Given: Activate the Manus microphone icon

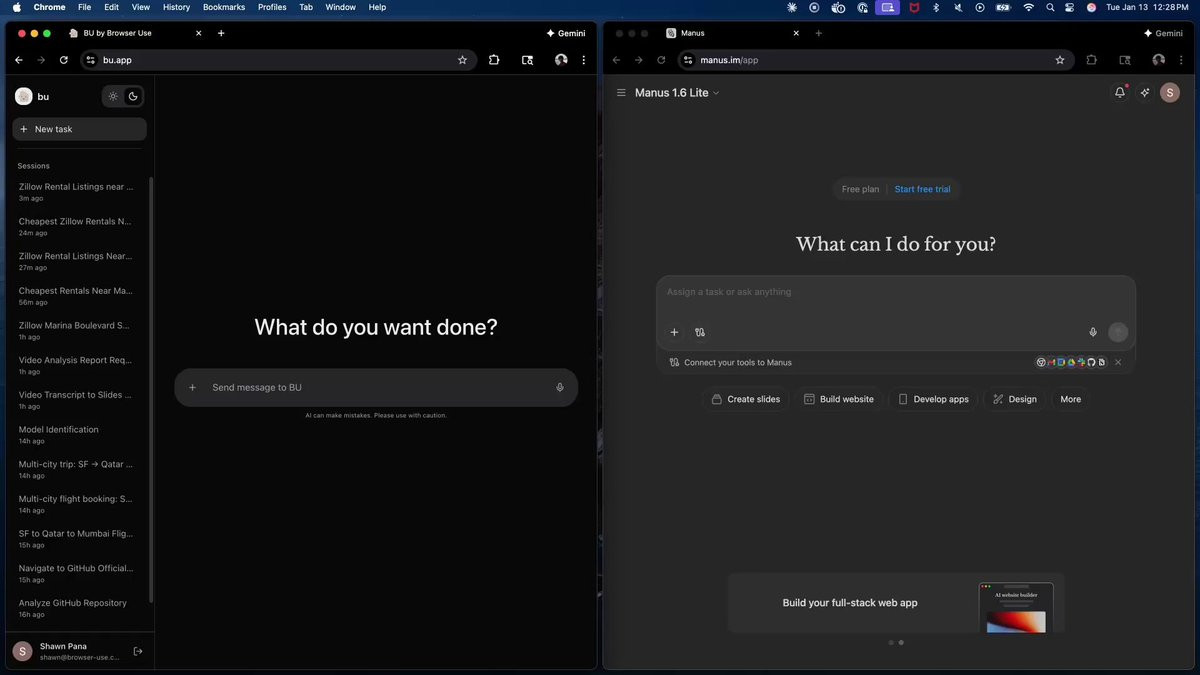Looking at the screenshot, I should [1093, 332].
